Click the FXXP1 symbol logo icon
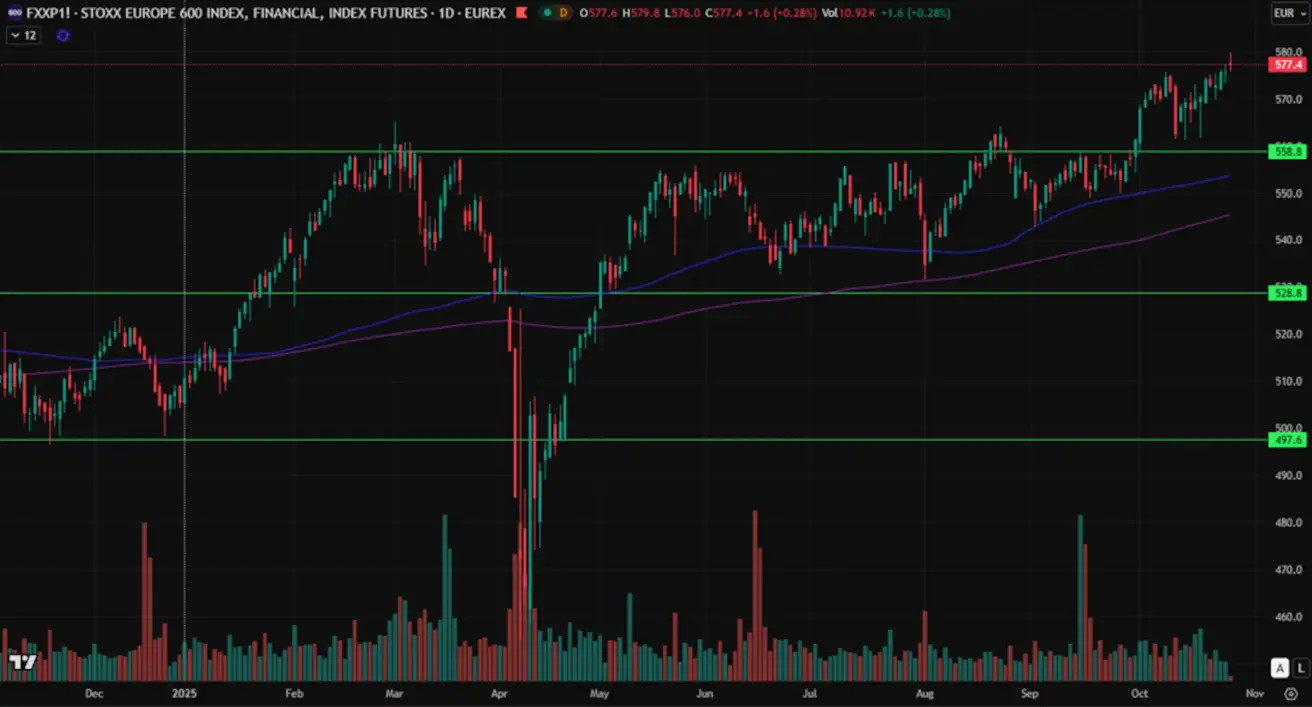 [x=13, y=13]
